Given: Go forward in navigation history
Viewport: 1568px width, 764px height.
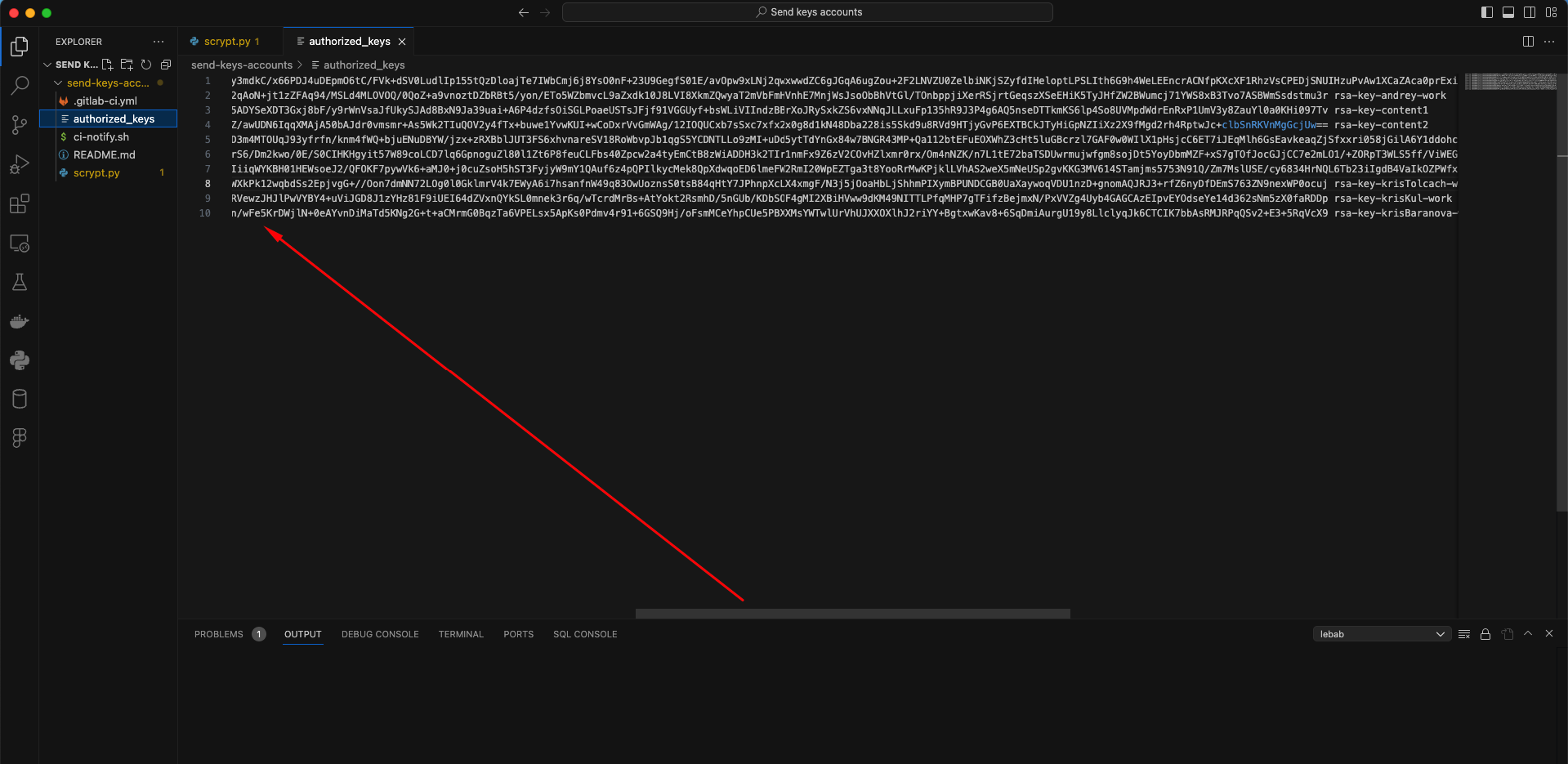Looking at the screenshot, I should [x=545, y=12].
